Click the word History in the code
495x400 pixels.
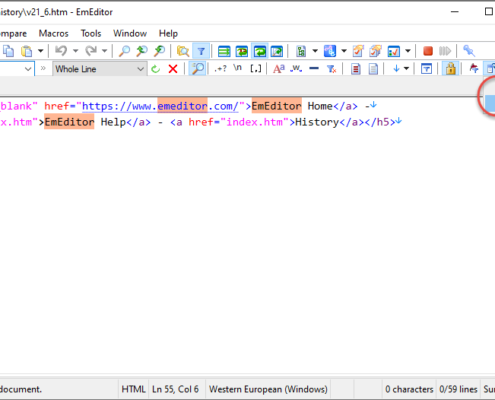[317, 122]
